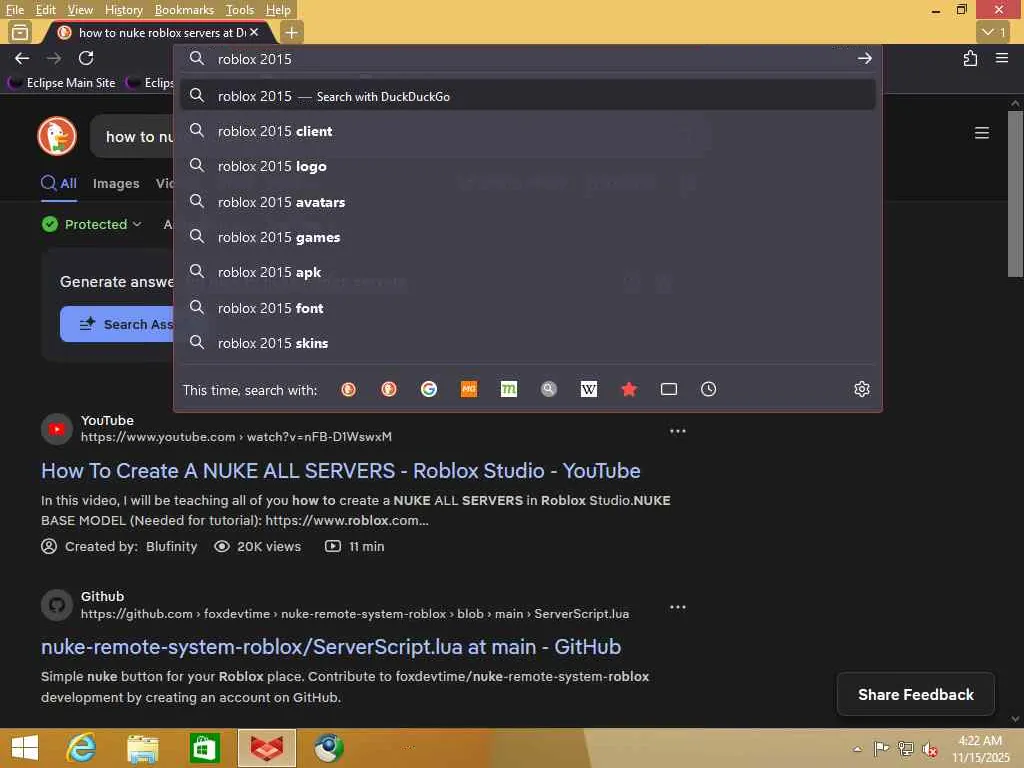Open 'How To Create A NUKE ALL SERVERS' link
1024x768 pixels.
click(x=340, y=471)
